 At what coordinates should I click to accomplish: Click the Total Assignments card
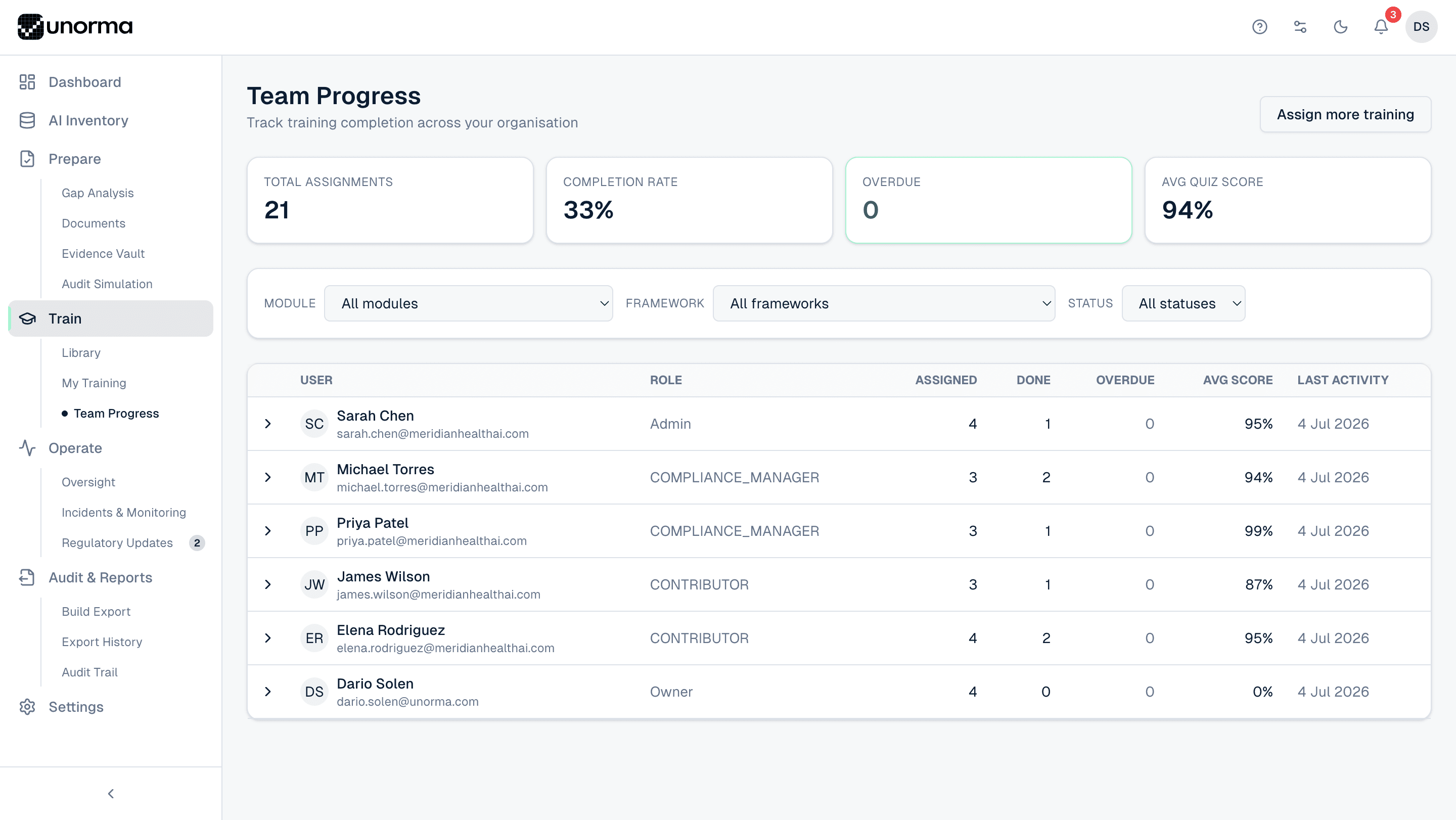(x=390, y=200)
